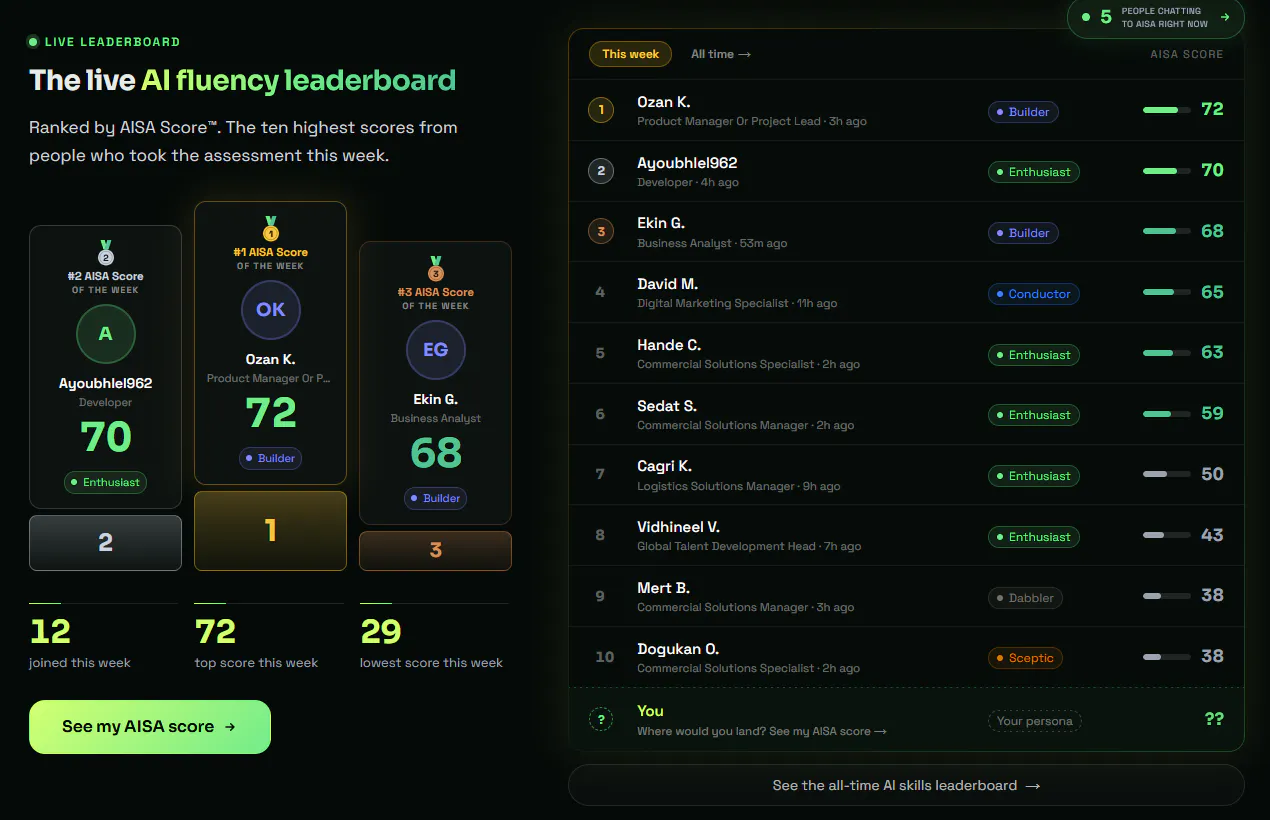The height and width of the screenshot is (820, 1270).
Task: Click the Builder tag on the first-place card
Action: click(x=271, y=458)
